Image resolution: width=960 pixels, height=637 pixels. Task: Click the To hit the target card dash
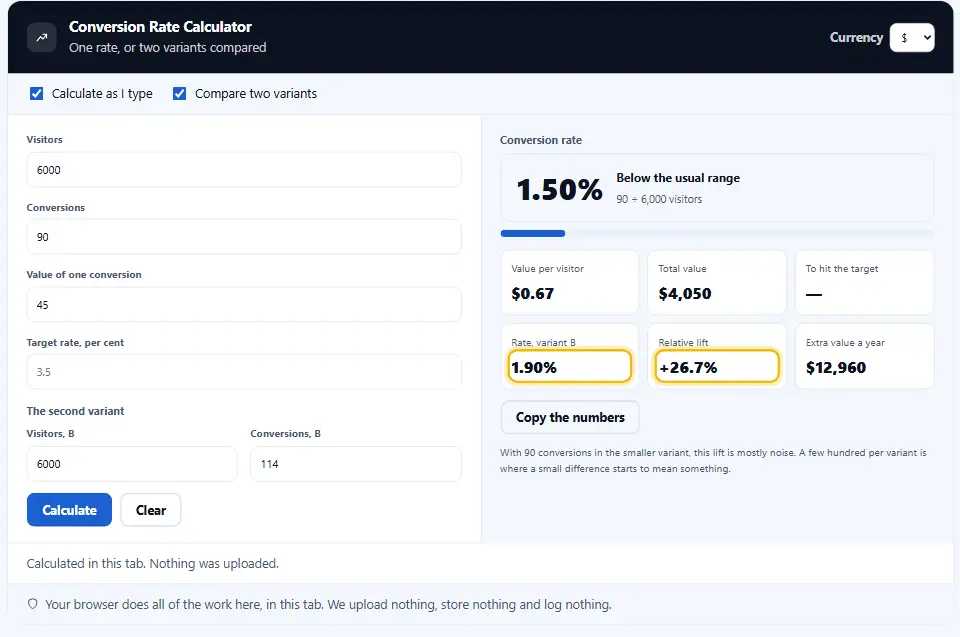(x=814, y=294)
